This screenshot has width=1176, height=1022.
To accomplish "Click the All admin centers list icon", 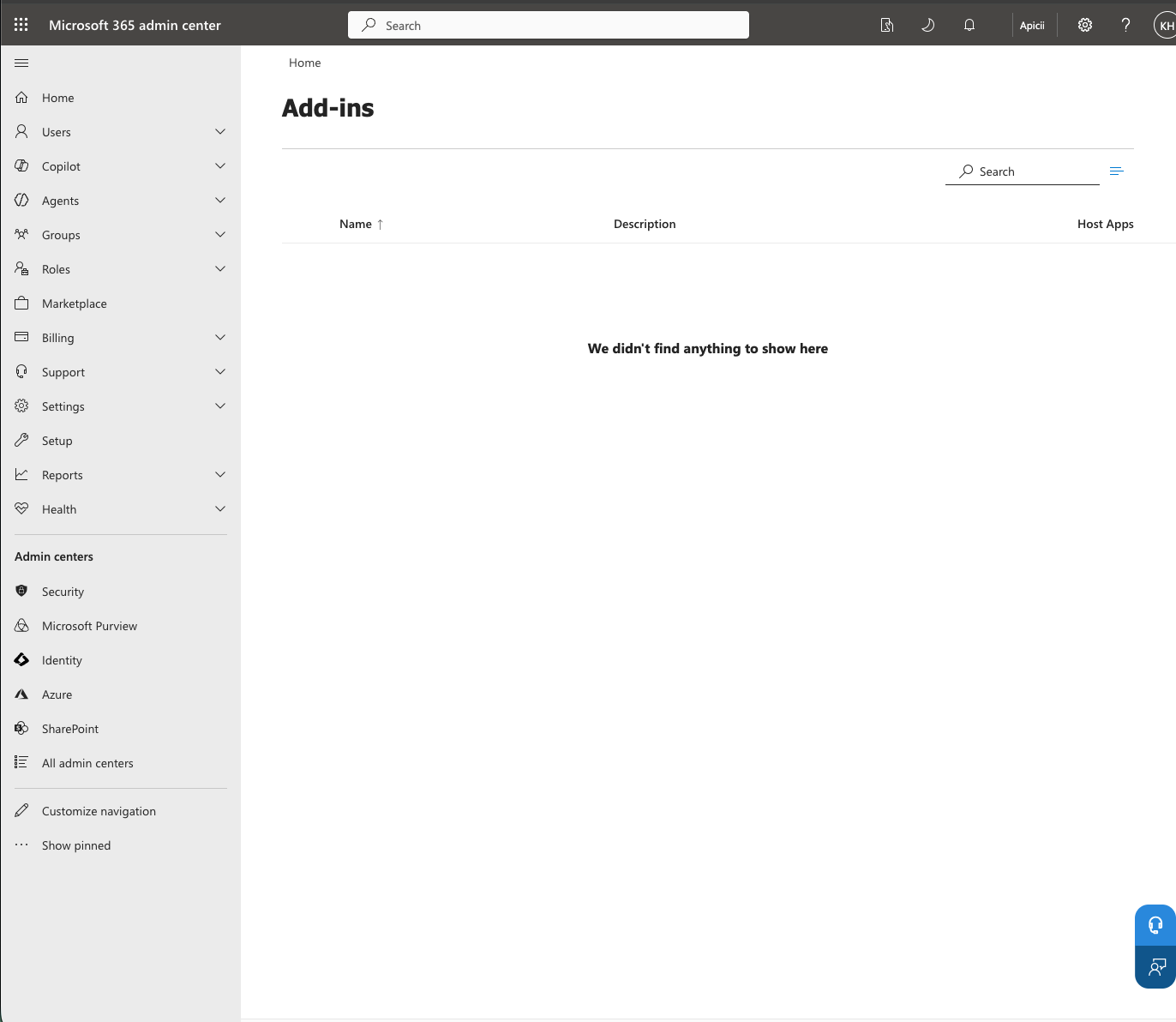I will click(21, 763).
